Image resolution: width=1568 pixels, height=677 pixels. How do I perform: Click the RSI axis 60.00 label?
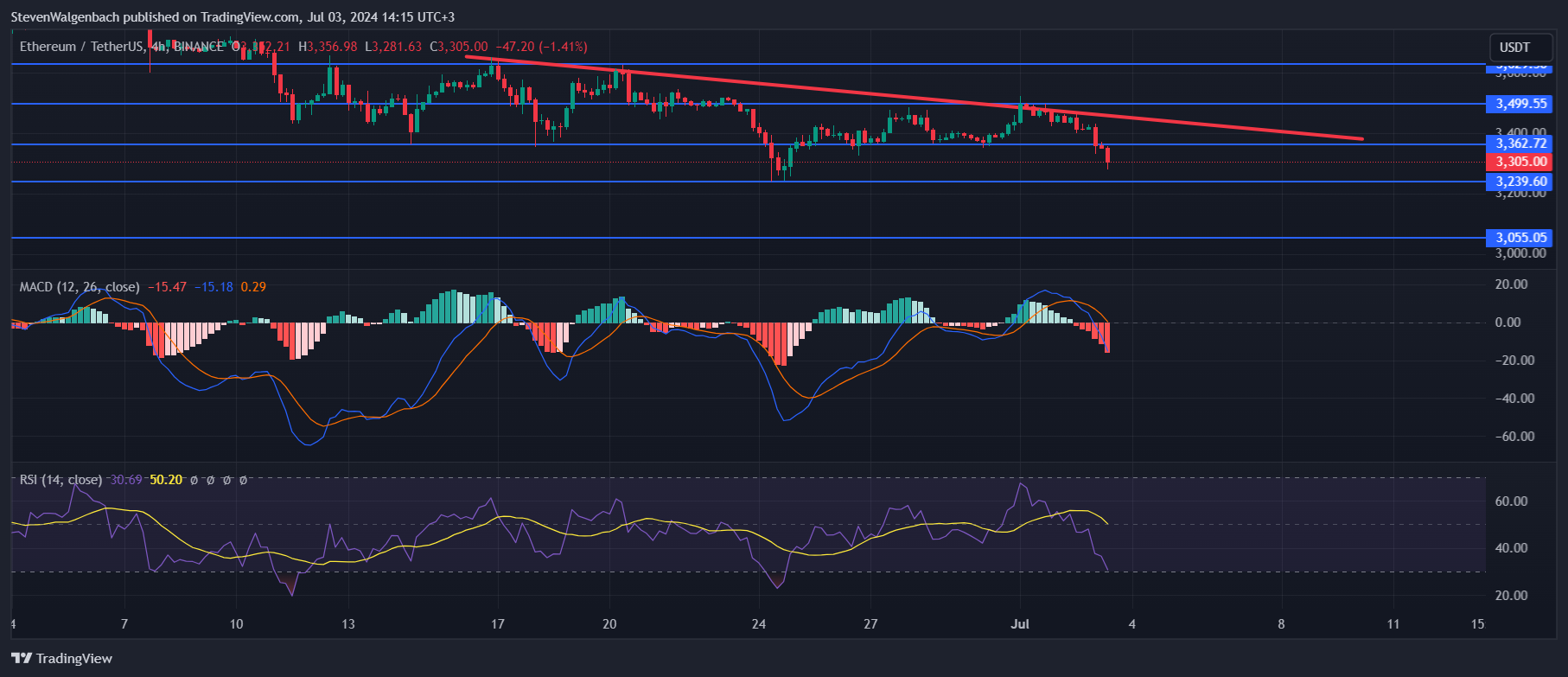click(x=1511, y=501)
